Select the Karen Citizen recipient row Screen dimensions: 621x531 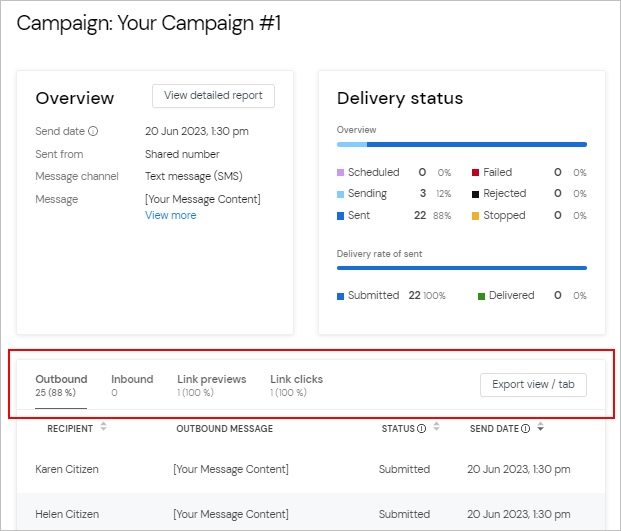coord(311,470)
